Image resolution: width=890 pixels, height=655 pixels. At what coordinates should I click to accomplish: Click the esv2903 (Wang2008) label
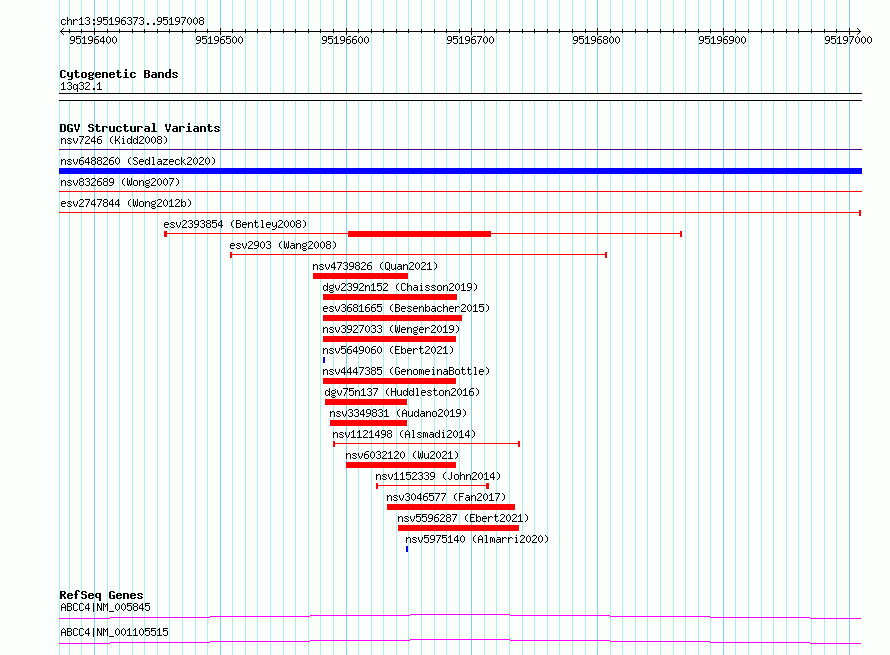pyautogui.click(x=283, y=245)
